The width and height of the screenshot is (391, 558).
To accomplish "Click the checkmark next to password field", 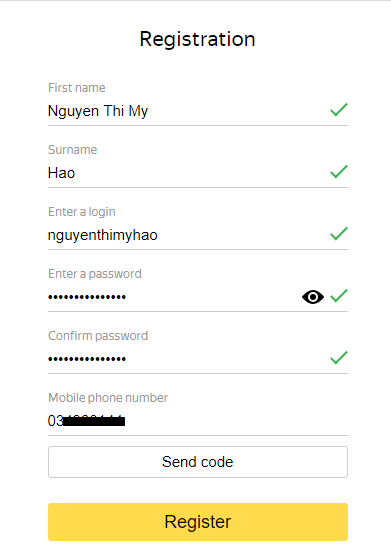I will [x=339, y=296].
